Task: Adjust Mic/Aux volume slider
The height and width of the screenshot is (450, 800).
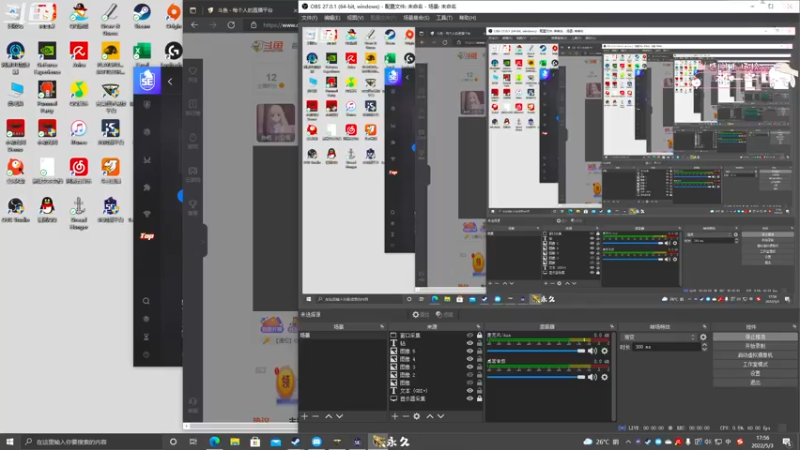Action: (x=536, y=351)
